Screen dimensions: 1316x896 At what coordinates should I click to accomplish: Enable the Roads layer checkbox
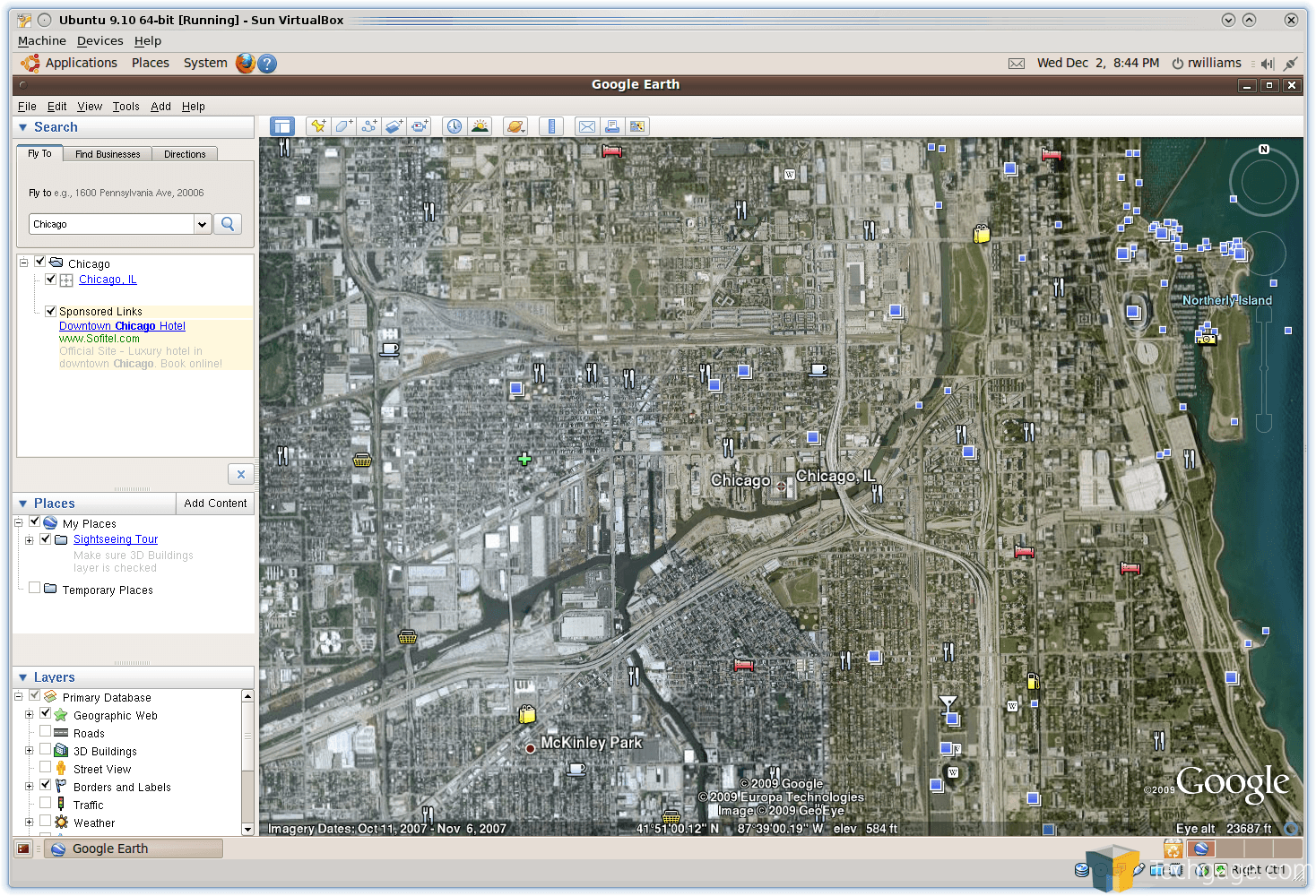[x=46, y=731]
